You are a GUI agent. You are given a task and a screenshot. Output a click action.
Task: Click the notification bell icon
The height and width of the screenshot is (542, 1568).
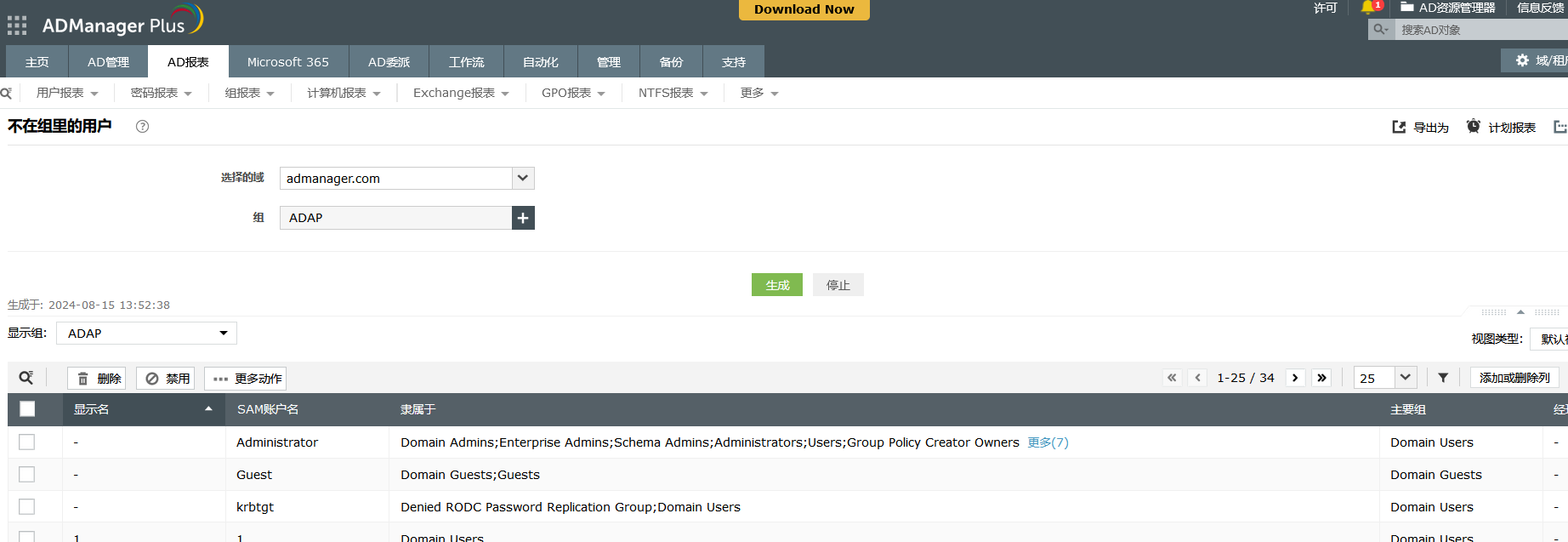coord(1367,8)
